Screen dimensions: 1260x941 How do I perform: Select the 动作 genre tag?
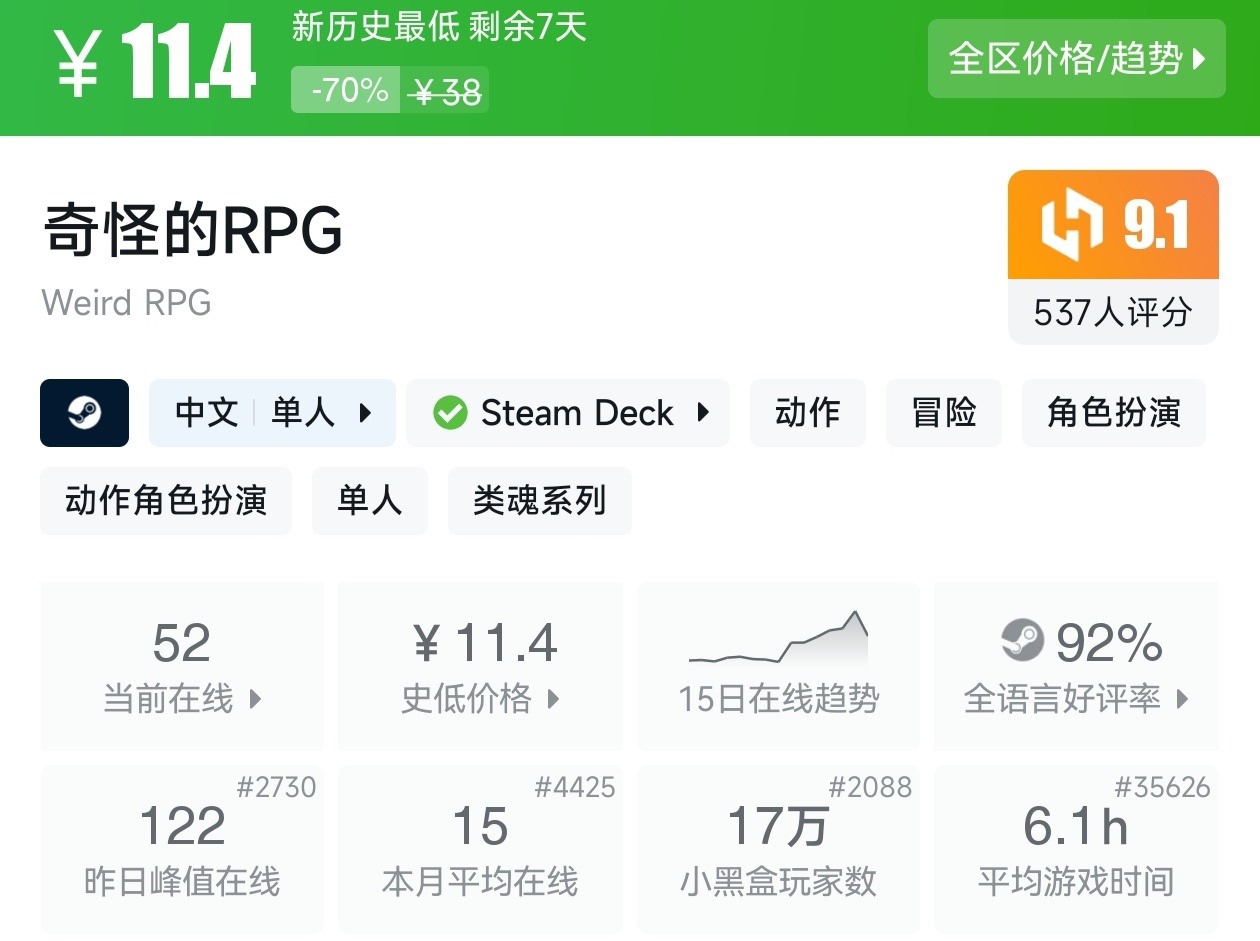807,413
